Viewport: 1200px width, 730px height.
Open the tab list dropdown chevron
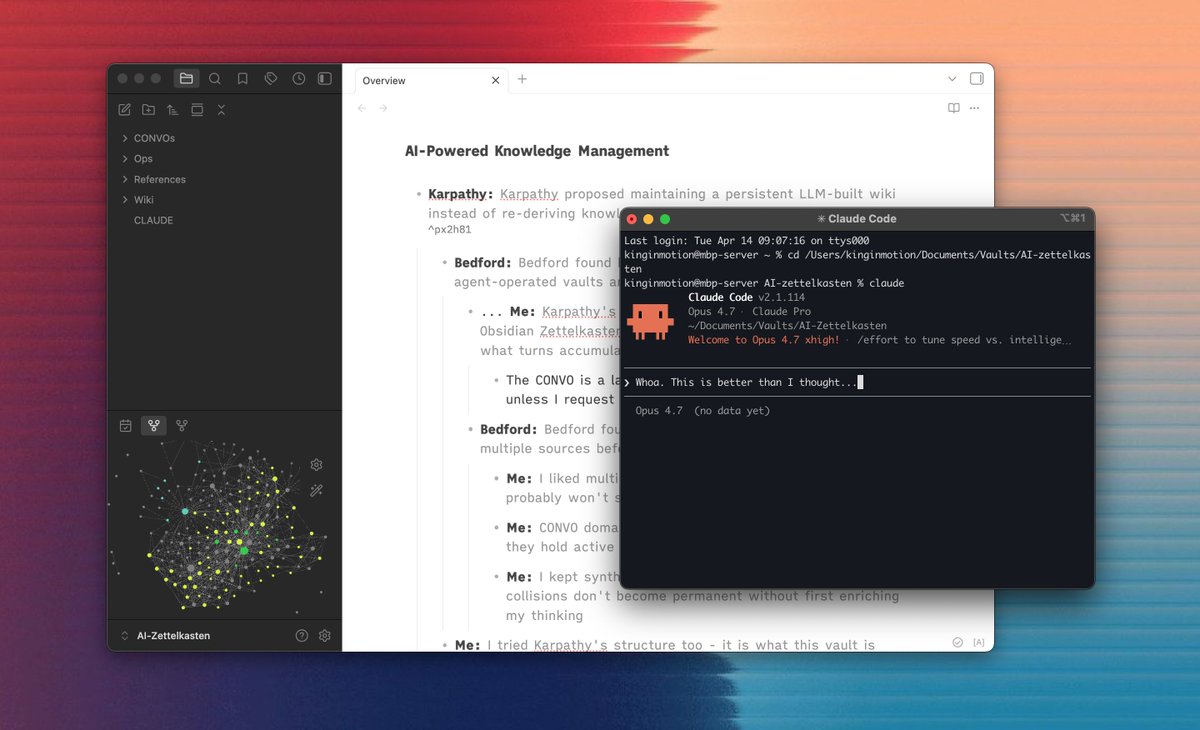[951, 79]
